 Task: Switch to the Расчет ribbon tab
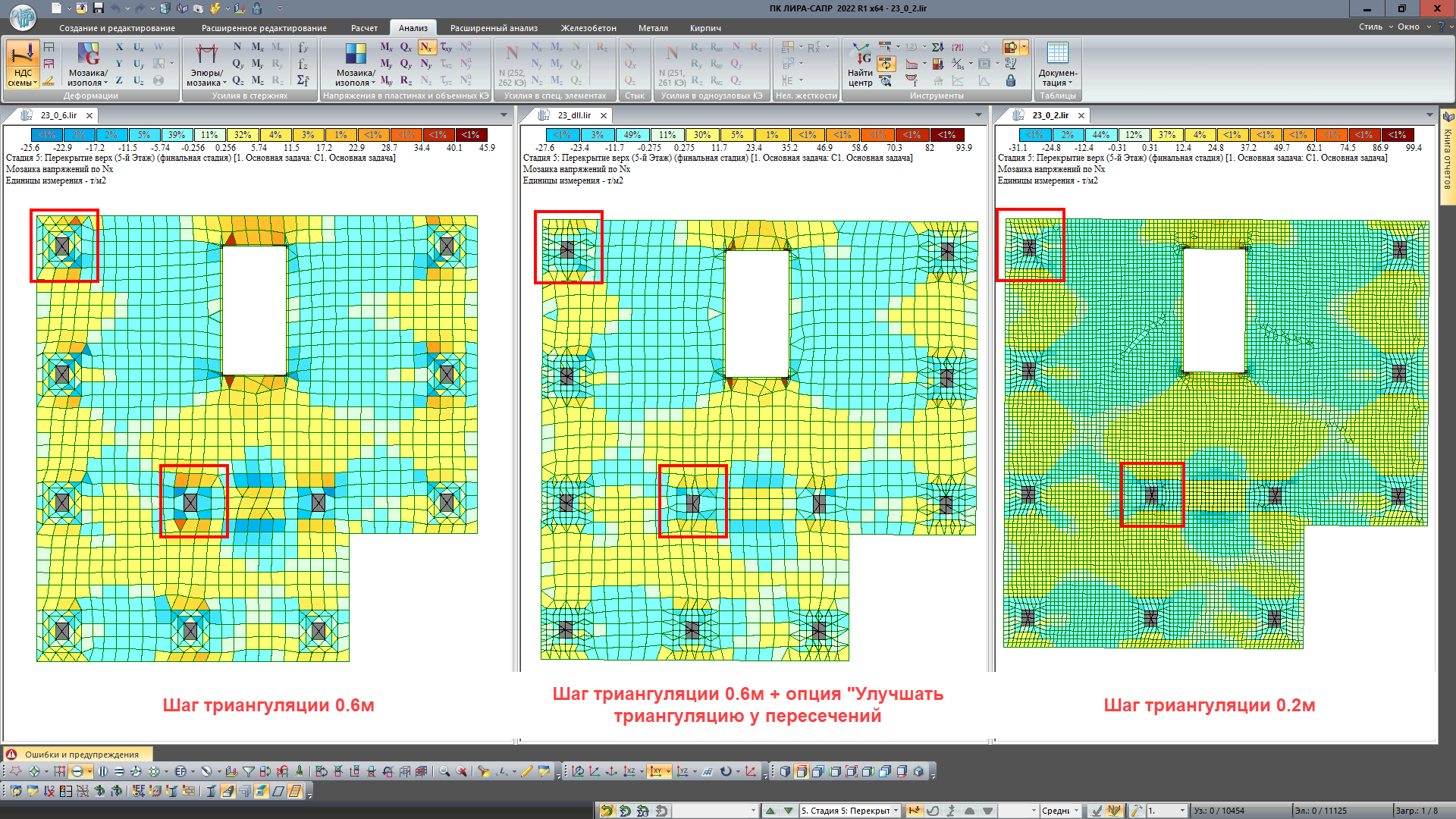click(x=364, y=28)
